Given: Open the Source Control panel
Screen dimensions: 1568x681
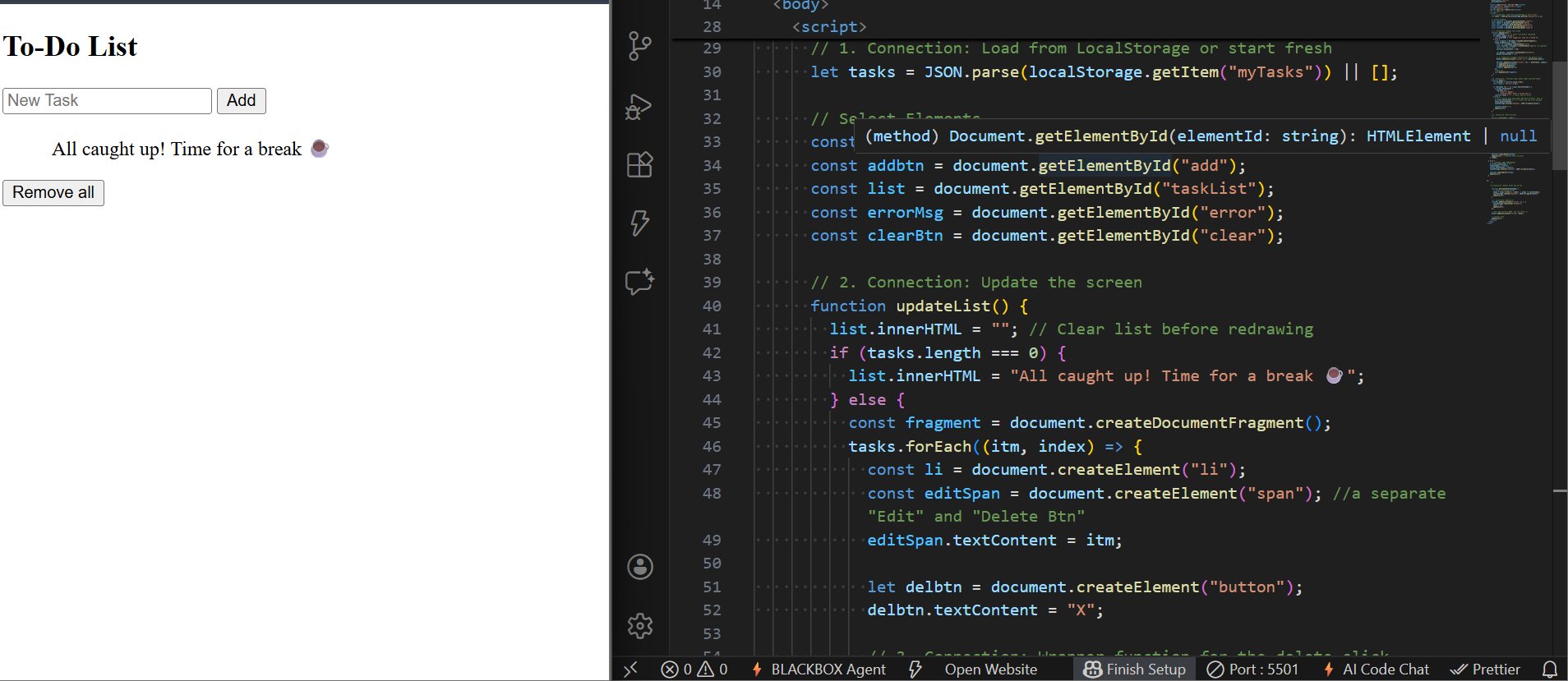Looking at the screenshot, I should coord(639,46).
